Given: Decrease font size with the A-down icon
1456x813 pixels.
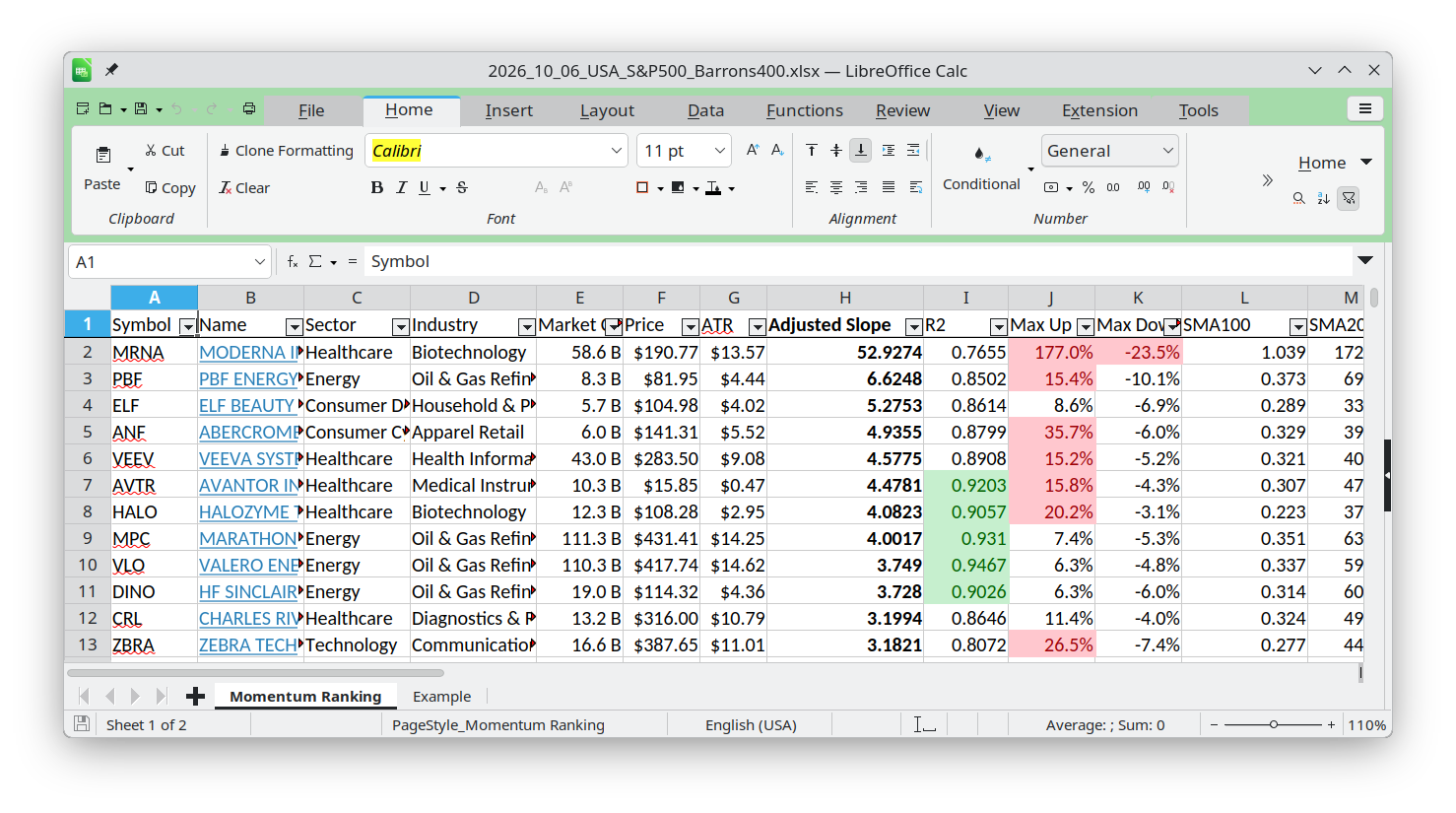Looking at the screenshot, I should (x=777, y=150).
